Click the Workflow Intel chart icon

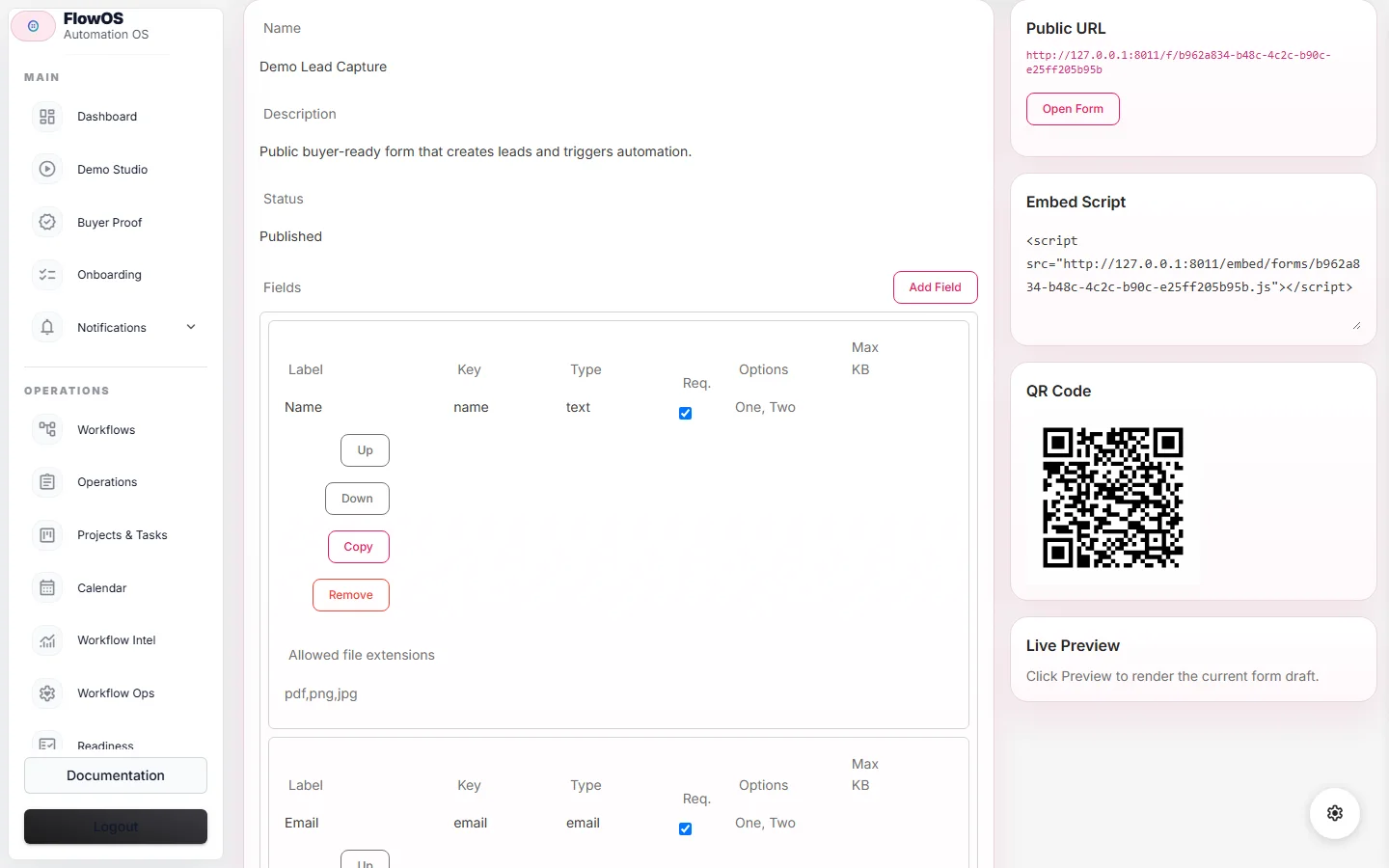[x=47, y=640]
